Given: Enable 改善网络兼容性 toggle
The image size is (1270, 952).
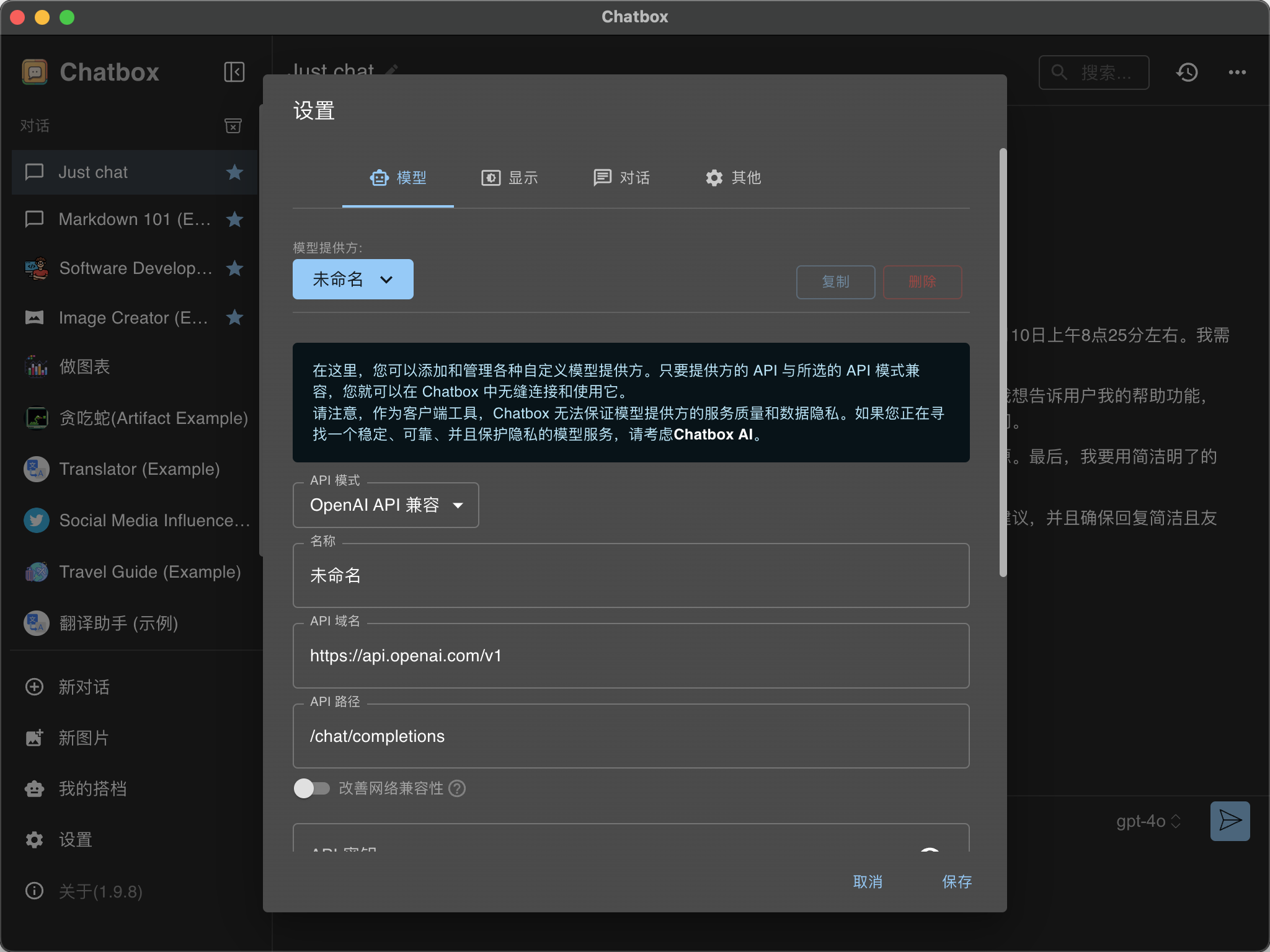Looking at the screenshot, I should click(x=312, y=788).
